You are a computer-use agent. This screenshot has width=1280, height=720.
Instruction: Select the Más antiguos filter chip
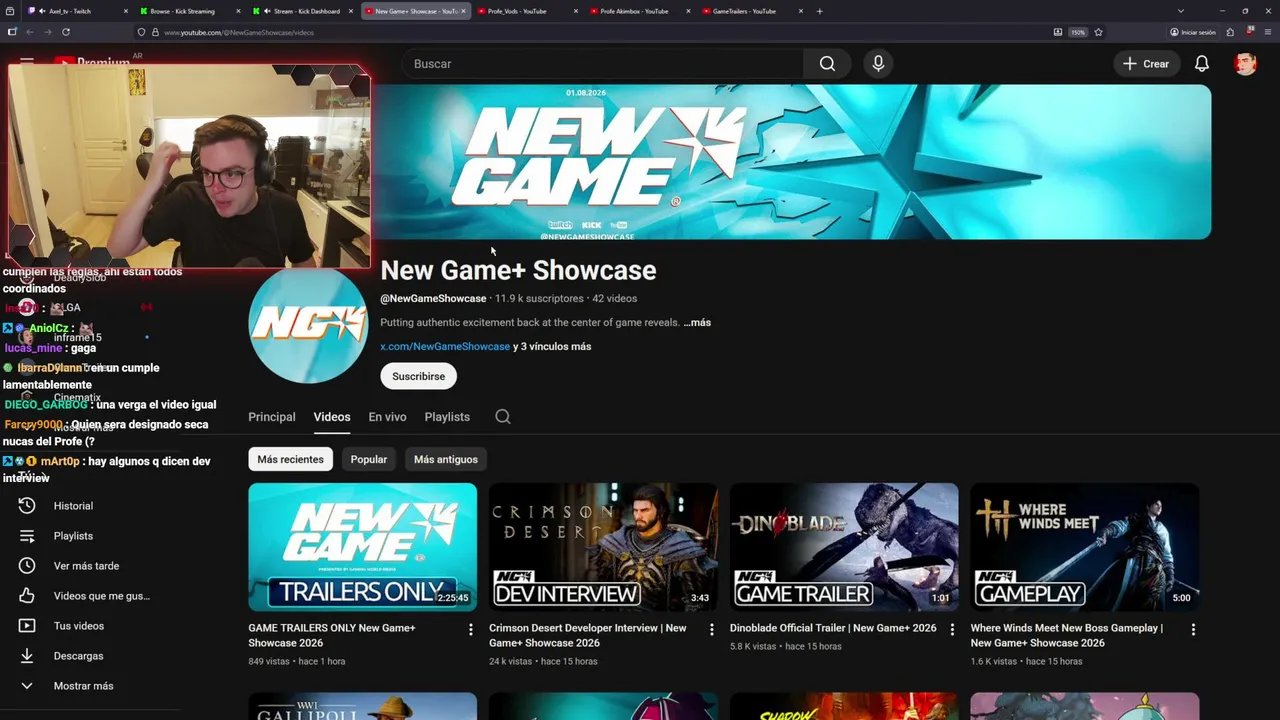pyautogui.click(x=446, y=459)
